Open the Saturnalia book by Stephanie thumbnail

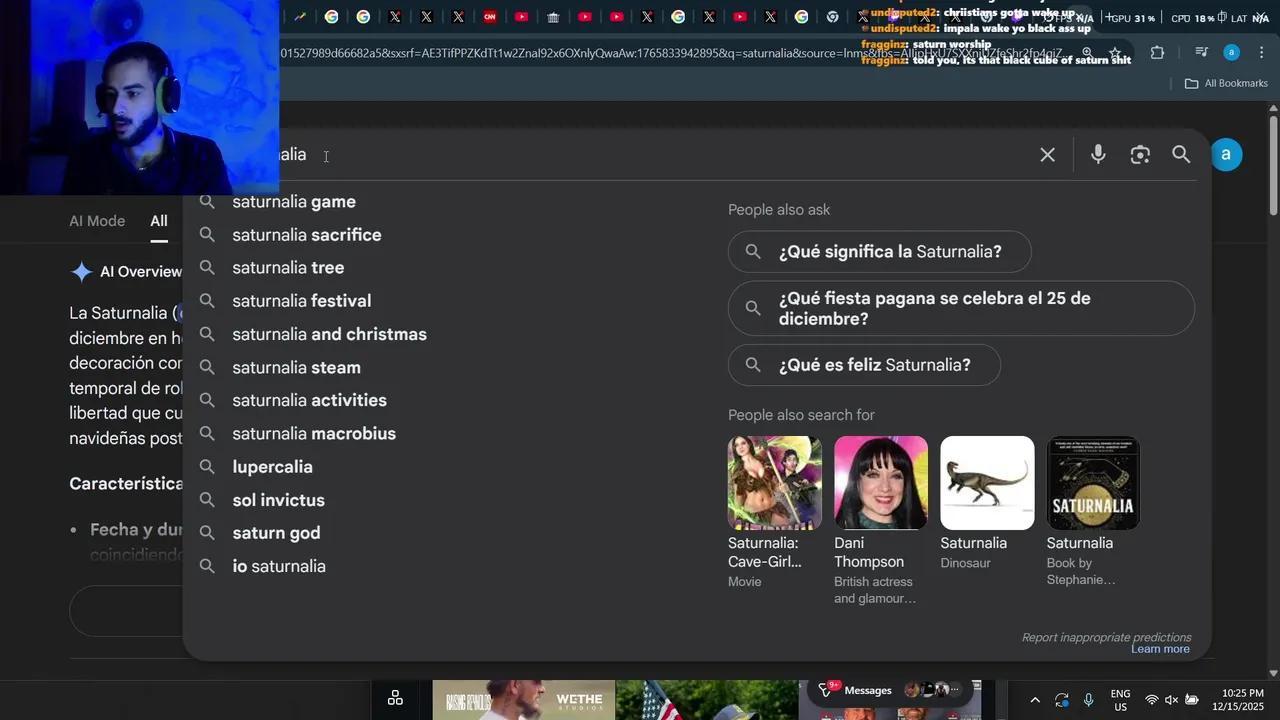(1093, 483)
